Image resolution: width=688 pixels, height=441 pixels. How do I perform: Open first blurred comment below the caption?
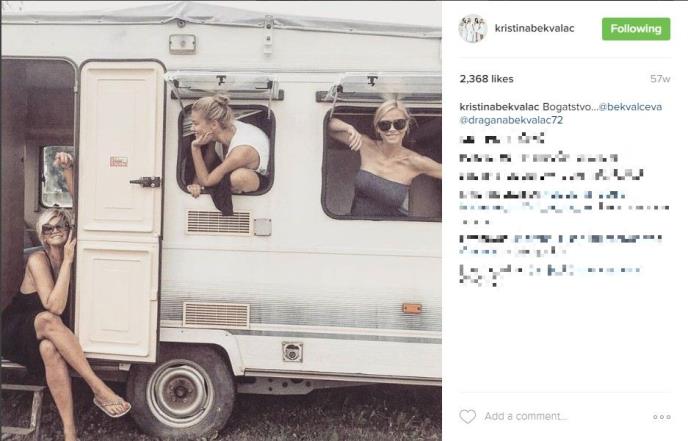tap(502, 140)
